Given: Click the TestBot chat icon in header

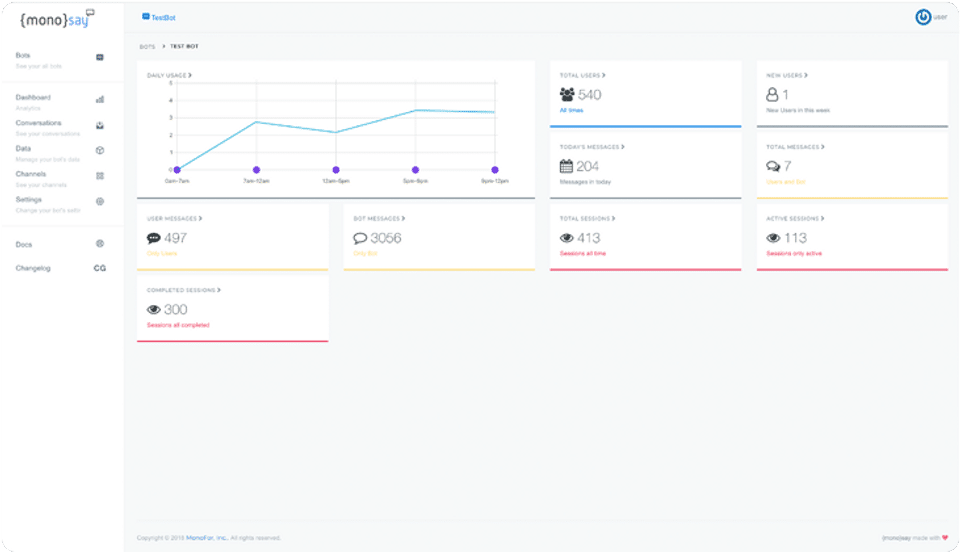Looking at the screenshot, I should pyautogui.click(x=146, y=17).
